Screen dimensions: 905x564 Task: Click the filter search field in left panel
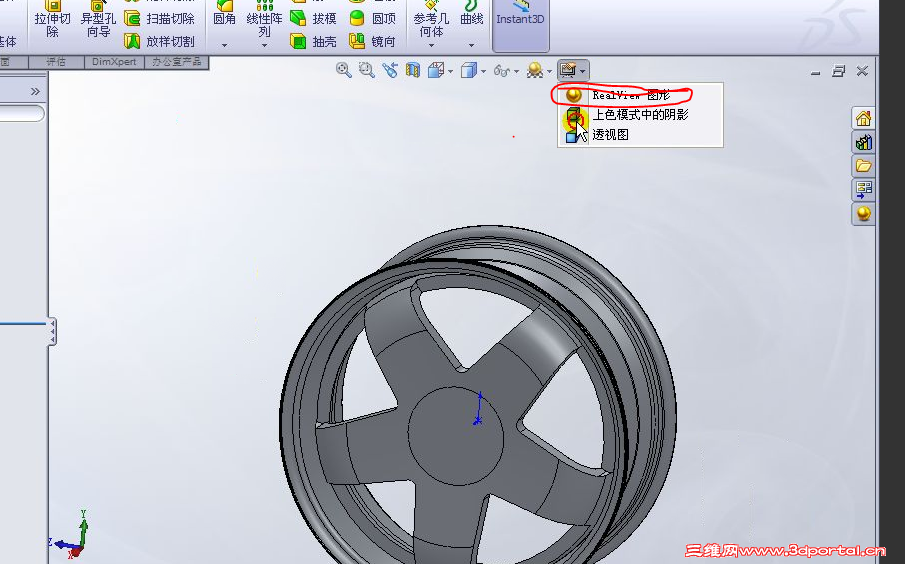pos(21,113)
